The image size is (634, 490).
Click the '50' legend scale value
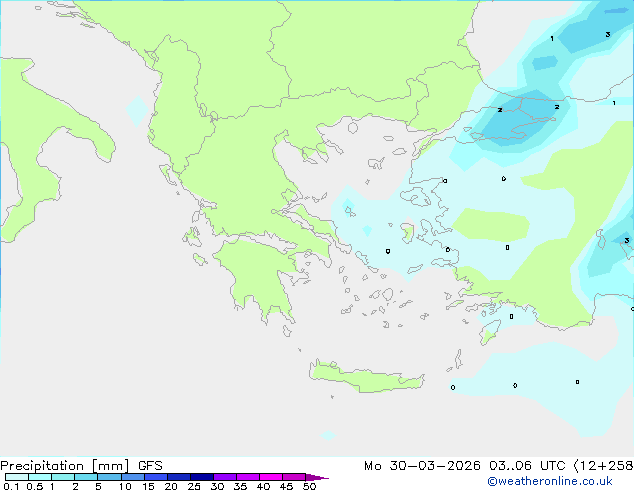point(310,486)
